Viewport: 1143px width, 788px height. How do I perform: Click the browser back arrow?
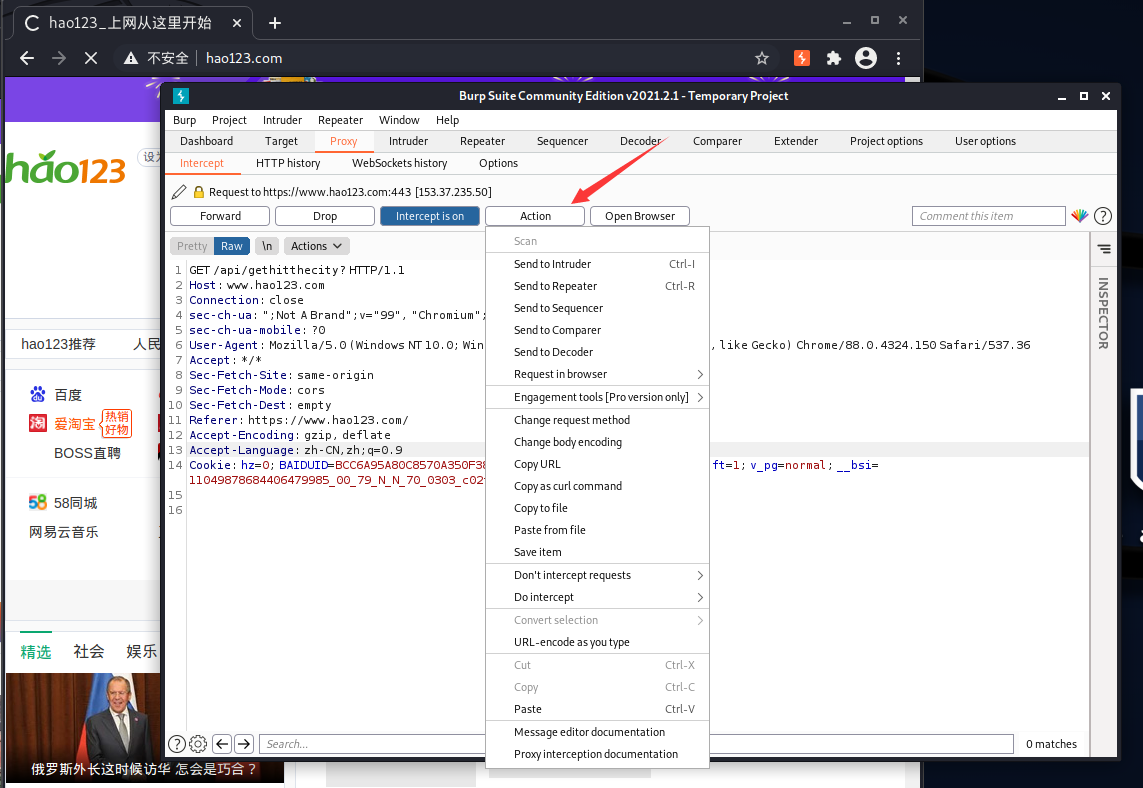tap(27, 58)
